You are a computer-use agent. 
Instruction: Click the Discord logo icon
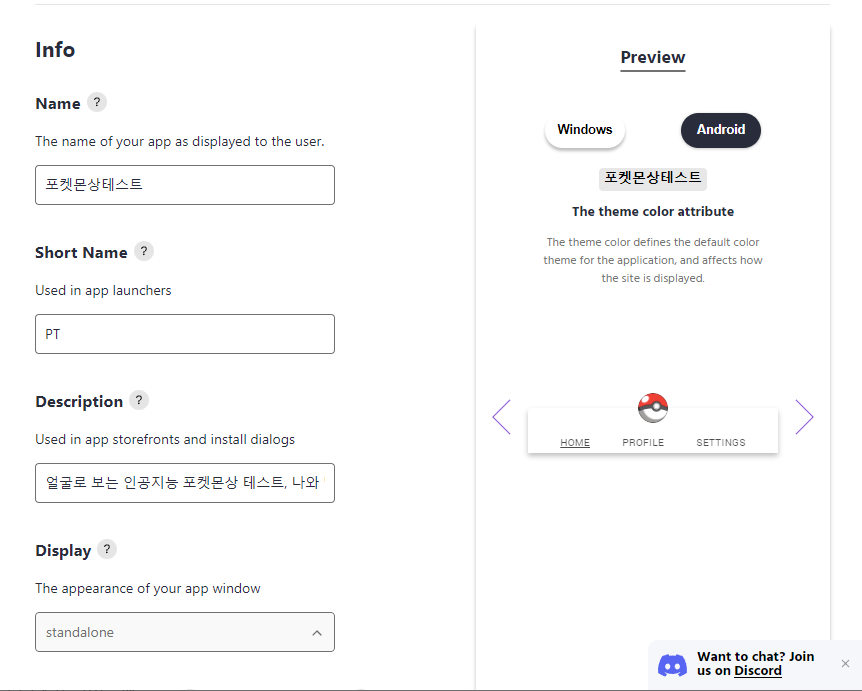pos(672,665)
